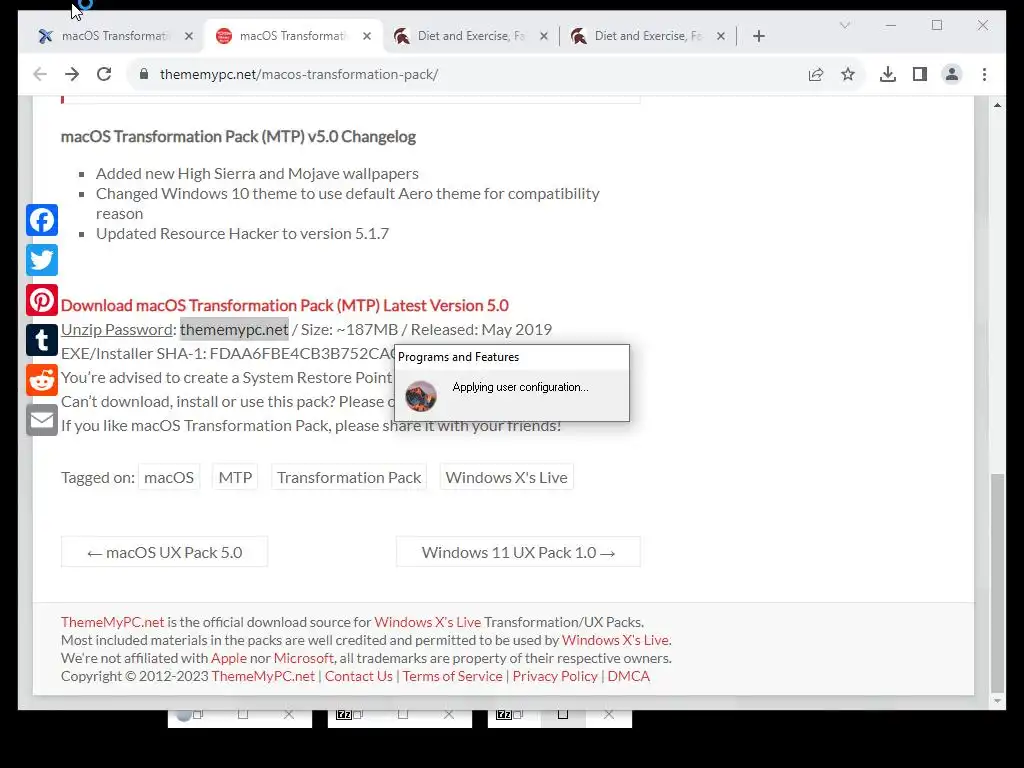Go to previous post macOS UX Pack 5.0
Screen dimensions: 1024x768
pos(164,552)
